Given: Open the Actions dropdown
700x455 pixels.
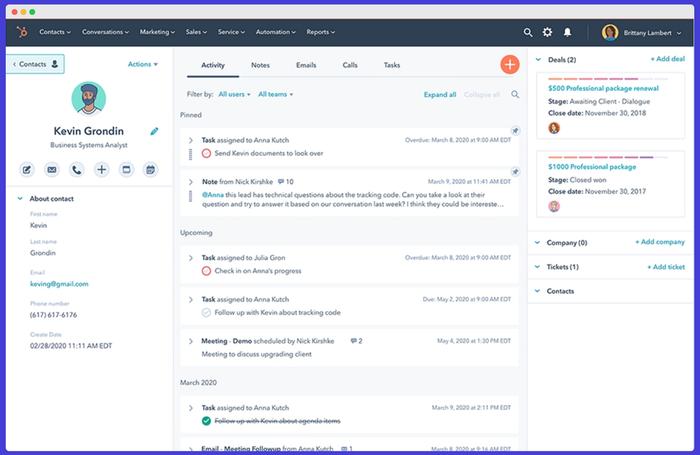Looking at the screenshot, I should (143, 64).
